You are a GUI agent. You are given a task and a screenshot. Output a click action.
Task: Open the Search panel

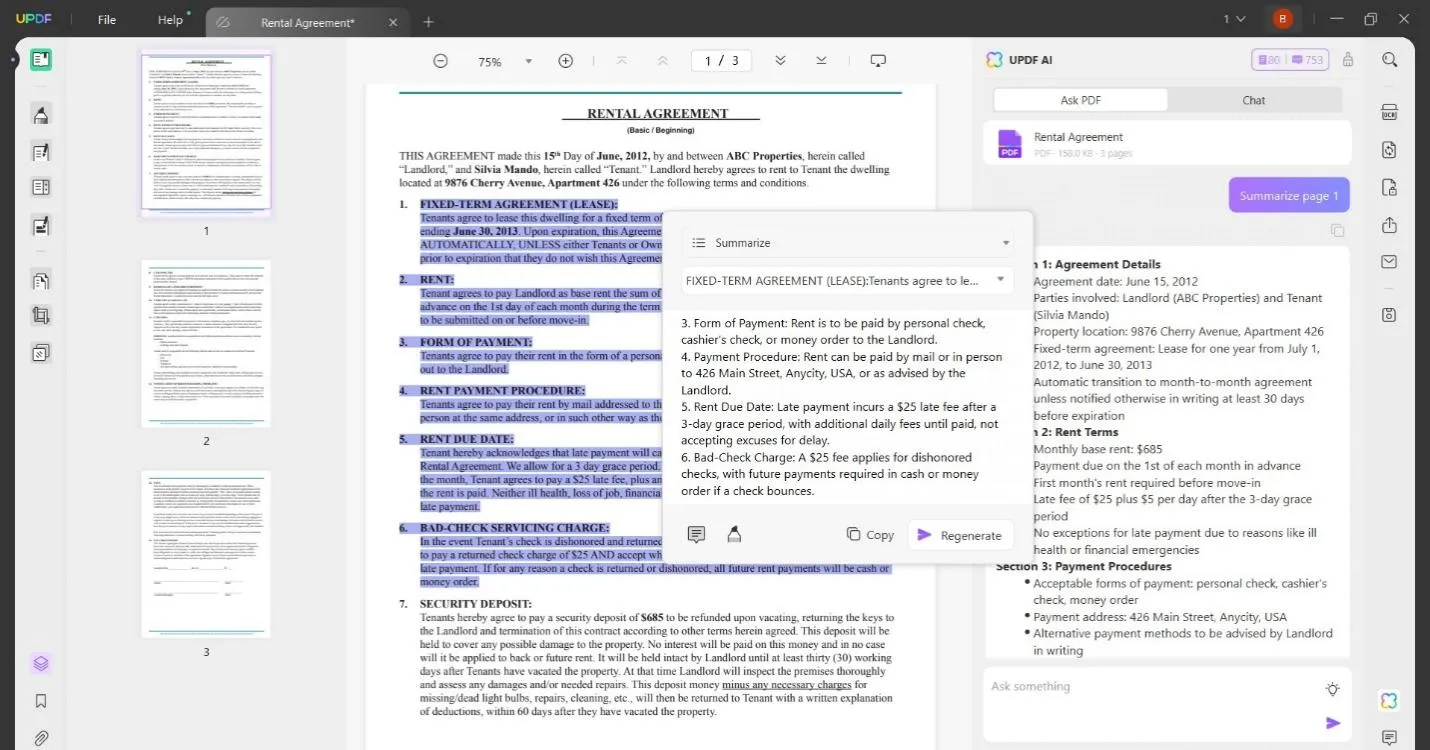tap(1389, 59)
